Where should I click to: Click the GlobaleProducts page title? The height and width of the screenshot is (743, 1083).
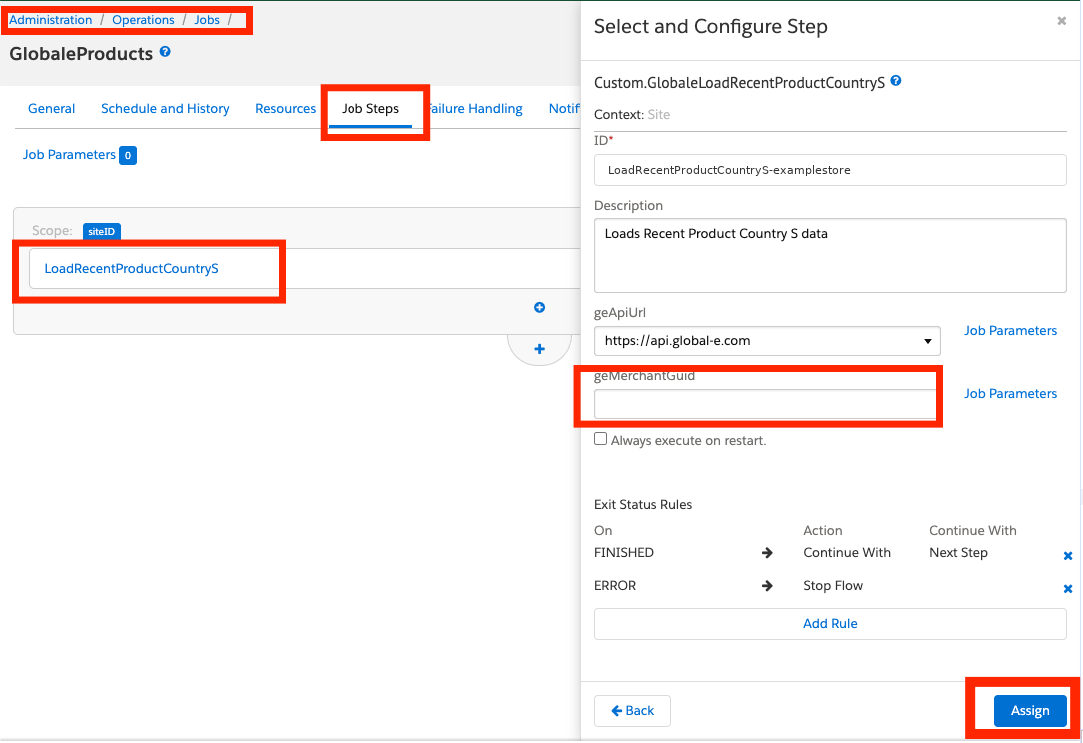81,54
